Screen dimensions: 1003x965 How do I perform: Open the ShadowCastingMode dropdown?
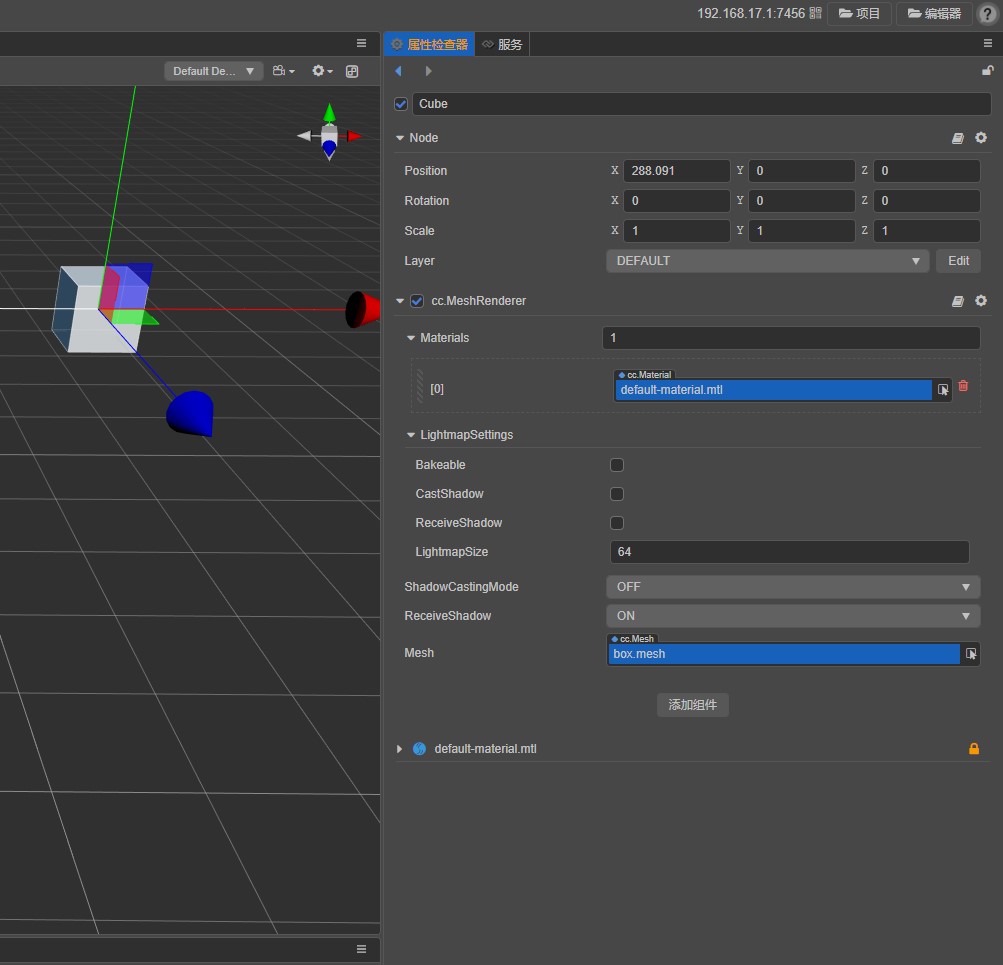coord(792,587)
